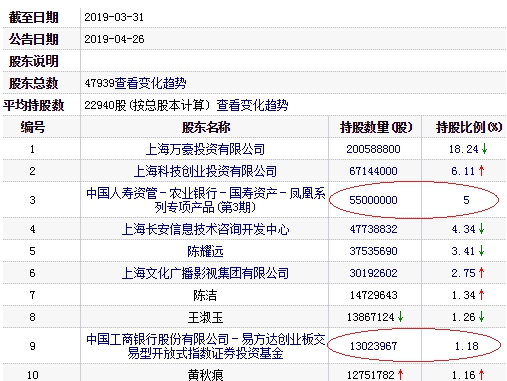Image resolution: width=507 pixels, height=381 pixels.
Task: Click share count 200588800
Action: pos(373,149)
